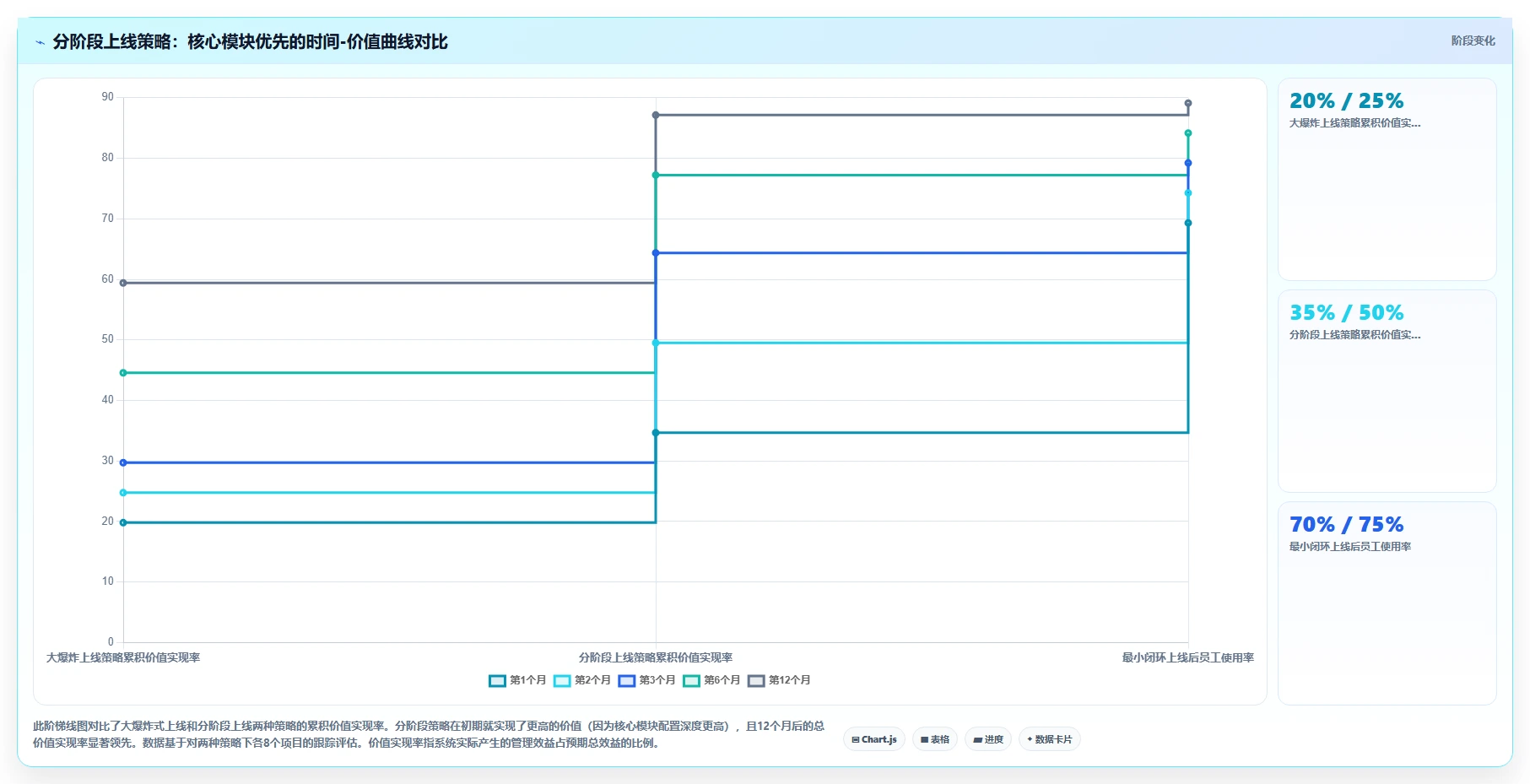This screenshot has width=1530, height=784.
Task: Click the description paragraph starting 此阶梯线图对比了
Action: pyautogui.click(x=429, y=734)
